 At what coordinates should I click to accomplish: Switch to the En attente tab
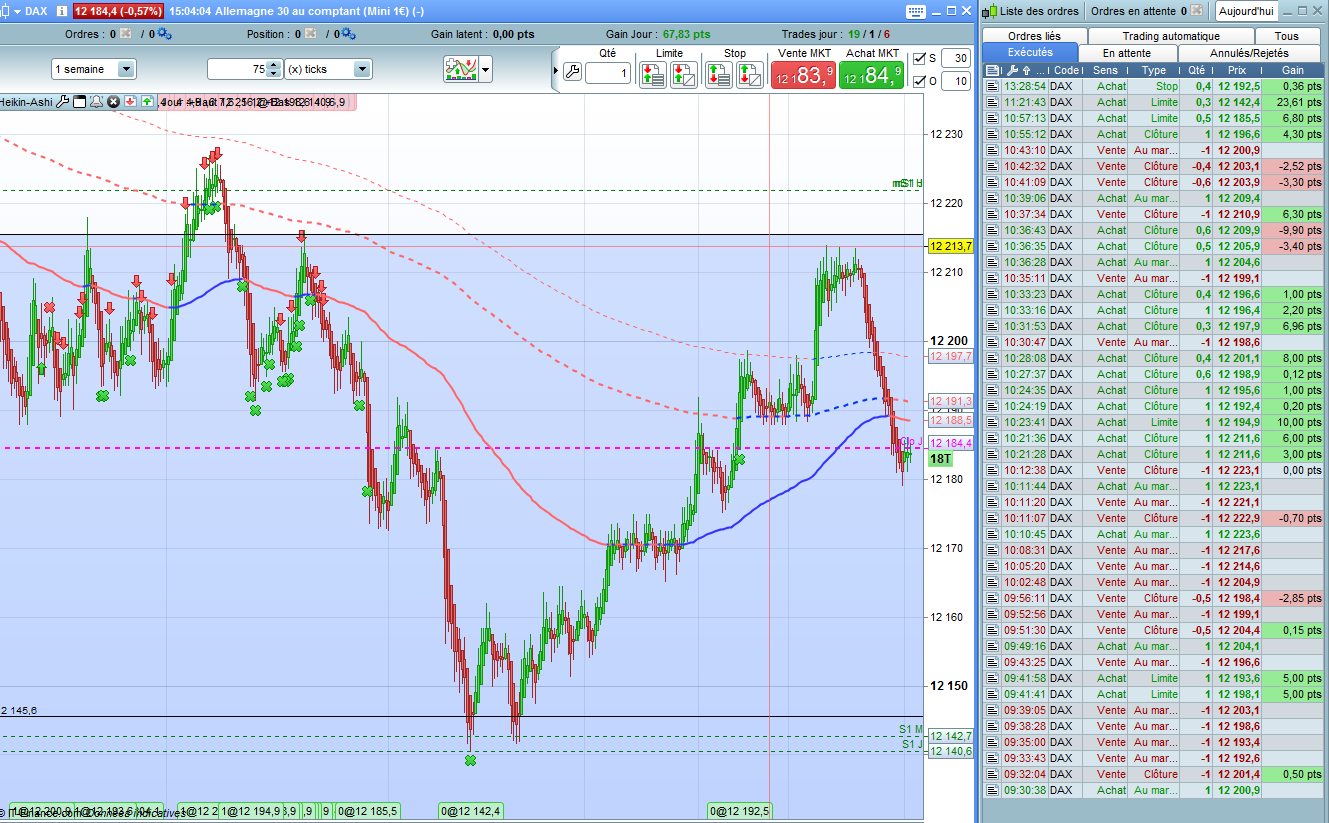(1127, 53)
